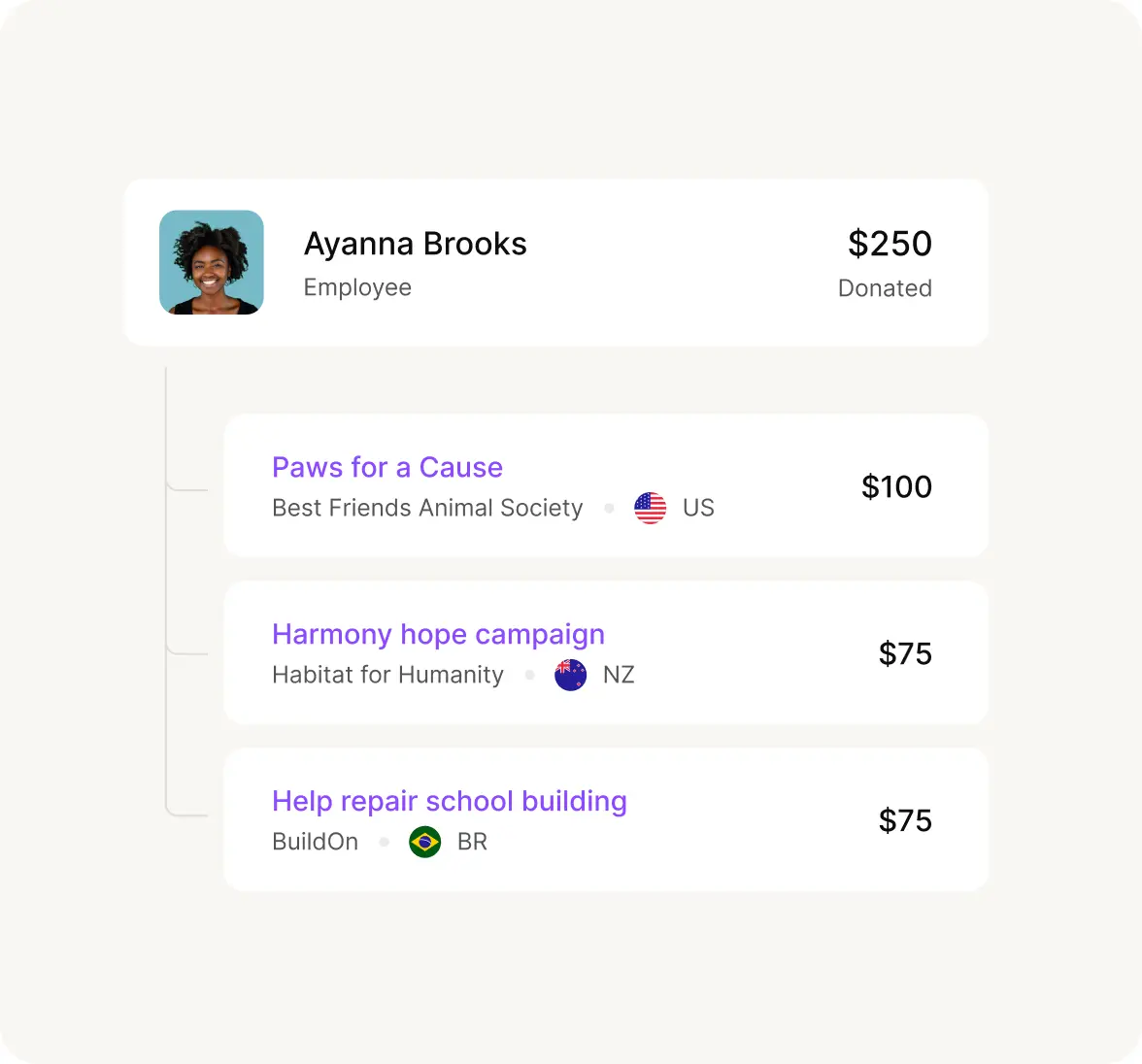Image resolution: width=1142 pixels, height=1064 pixels.
Task: Click the Employee role label
Action: (357, 287)
